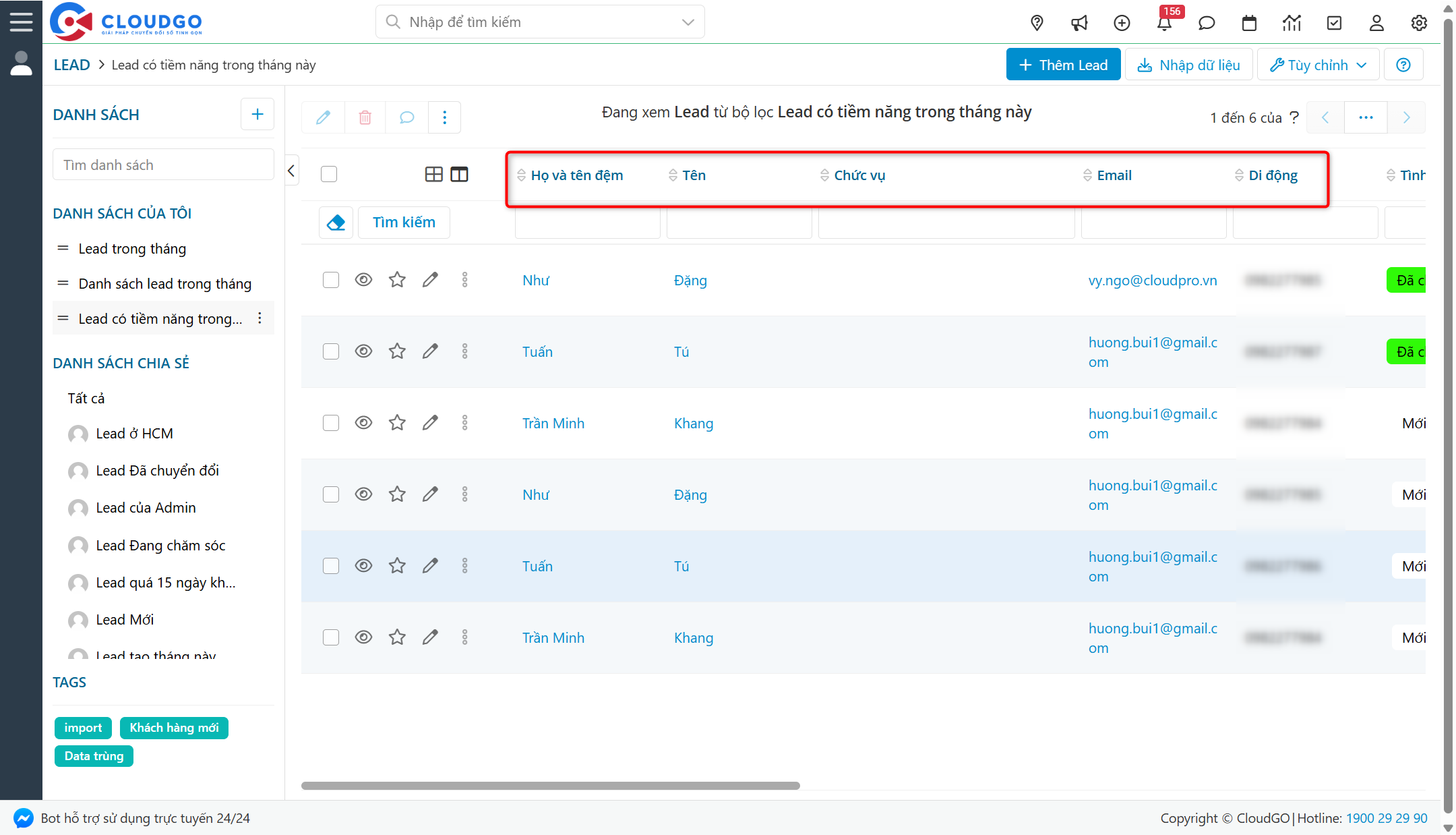Viewport: 1456px width, 835px height.
Task: Check the checkbox for lead Tuấn Tú
Action: [330, 351]
